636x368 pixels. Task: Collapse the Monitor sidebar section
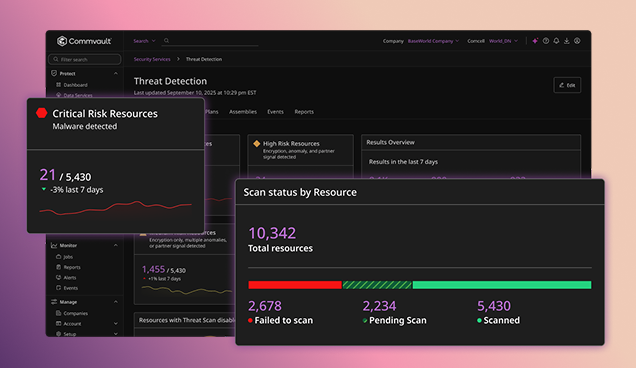click(116, 245)
